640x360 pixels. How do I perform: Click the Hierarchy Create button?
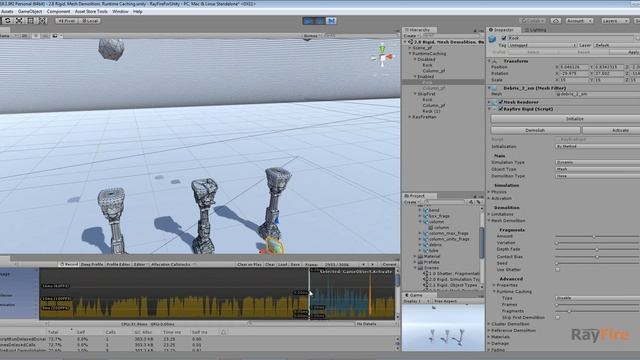411,36
